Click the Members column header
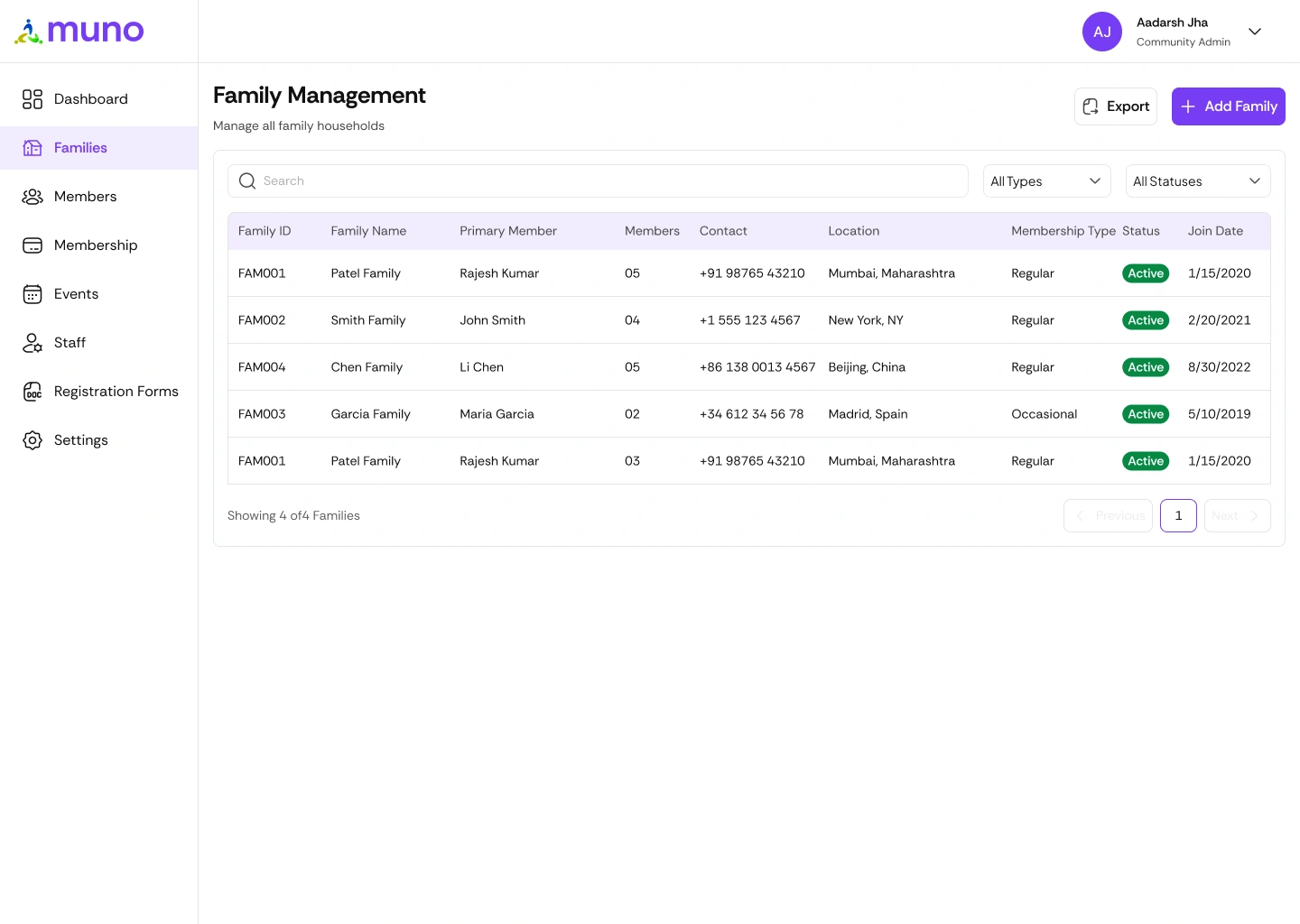1300x924 pixels. 652,231
